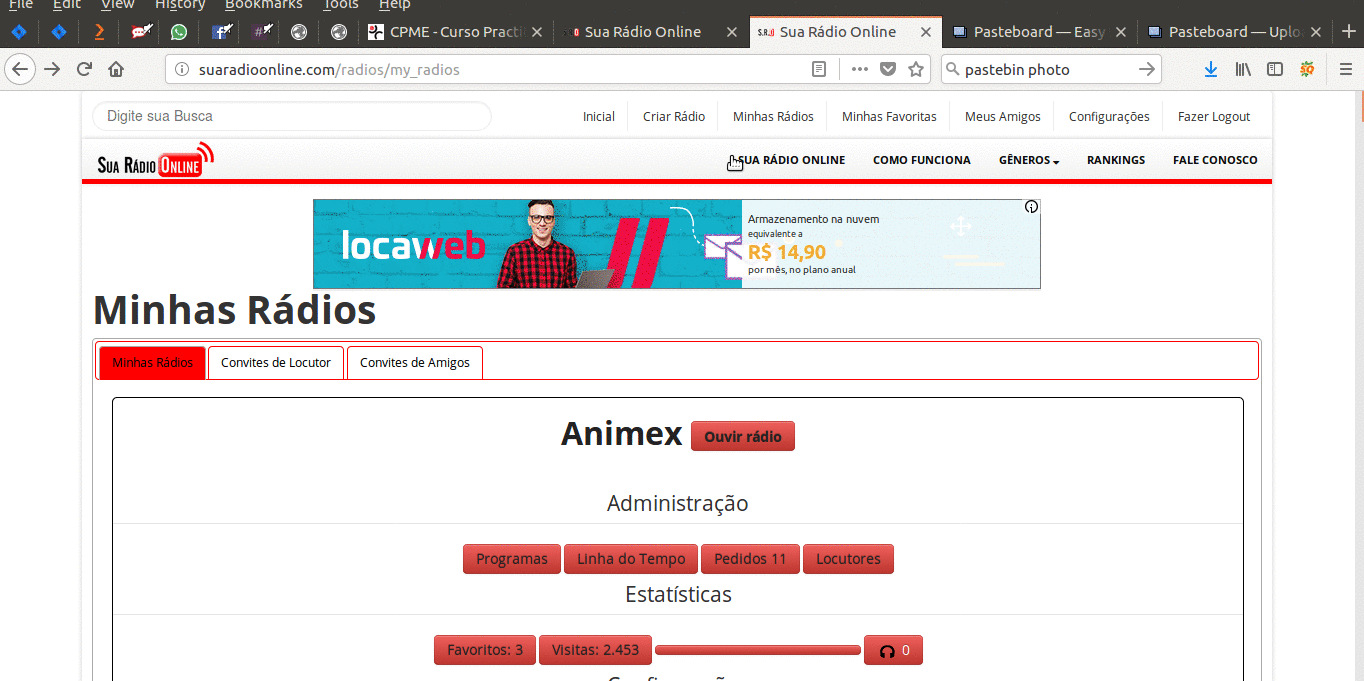Open the History menu

179,5
